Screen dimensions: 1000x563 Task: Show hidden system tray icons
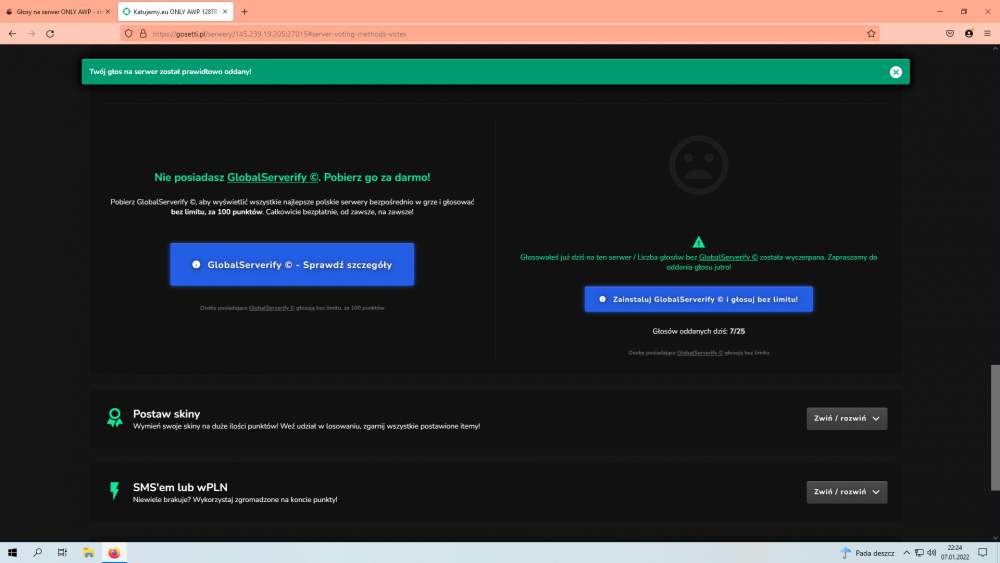tap(906, 553)
